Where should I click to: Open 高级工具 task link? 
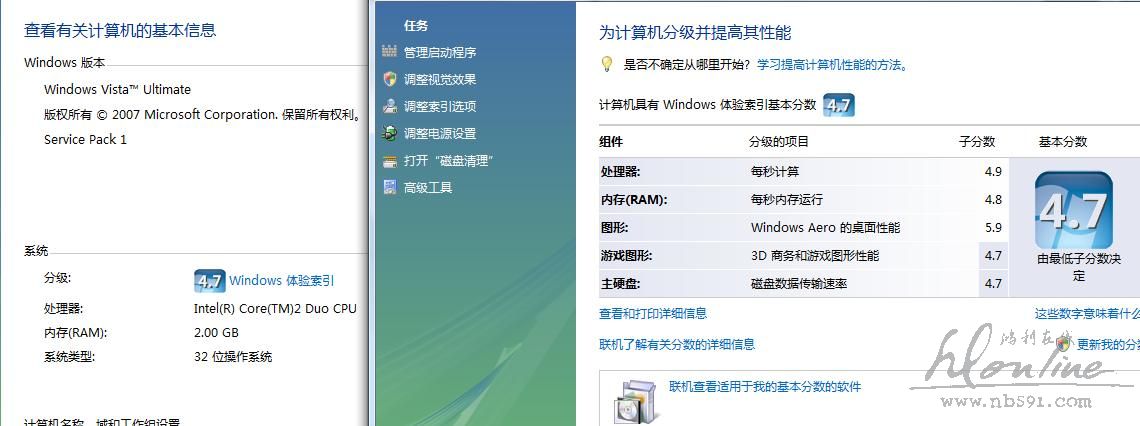[428, 188]
